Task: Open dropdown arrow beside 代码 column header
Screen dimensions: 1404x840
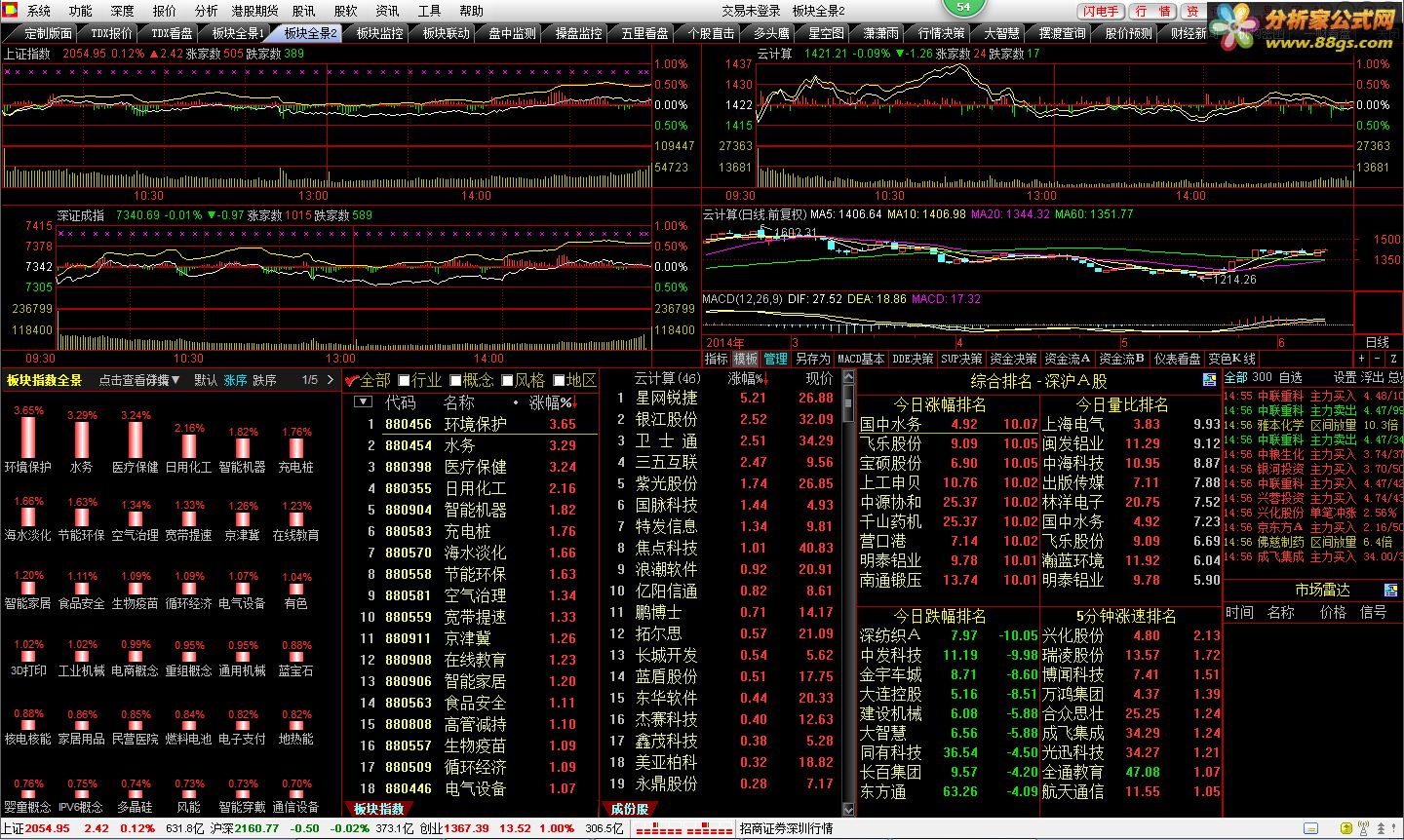Action: click(363, 401)
